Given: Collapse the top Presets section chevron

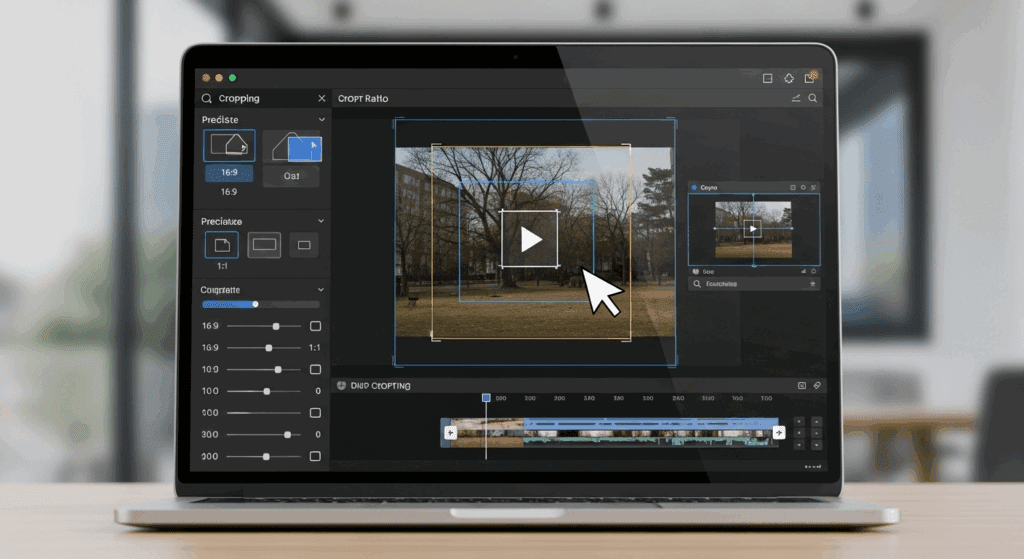Looking at the screenshot, I should [x=321, y=120].
